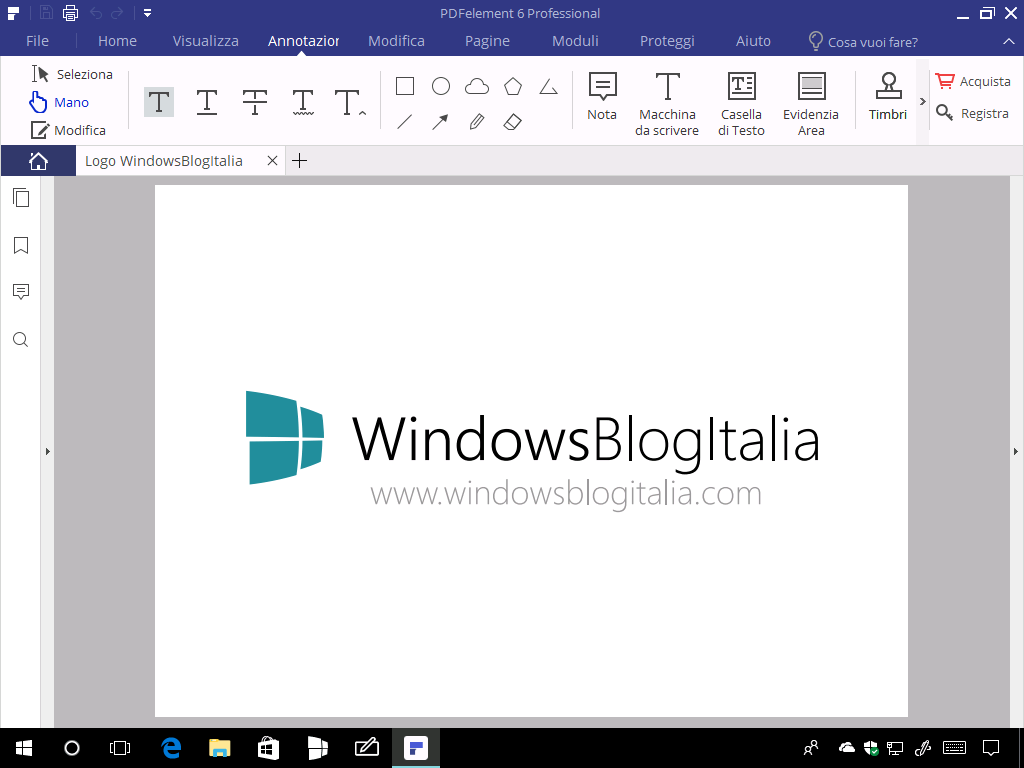Pick the Eraser tool
The height and width of the screenshot is (768, 1024).
pyautogui.click(x=513, y=121)
